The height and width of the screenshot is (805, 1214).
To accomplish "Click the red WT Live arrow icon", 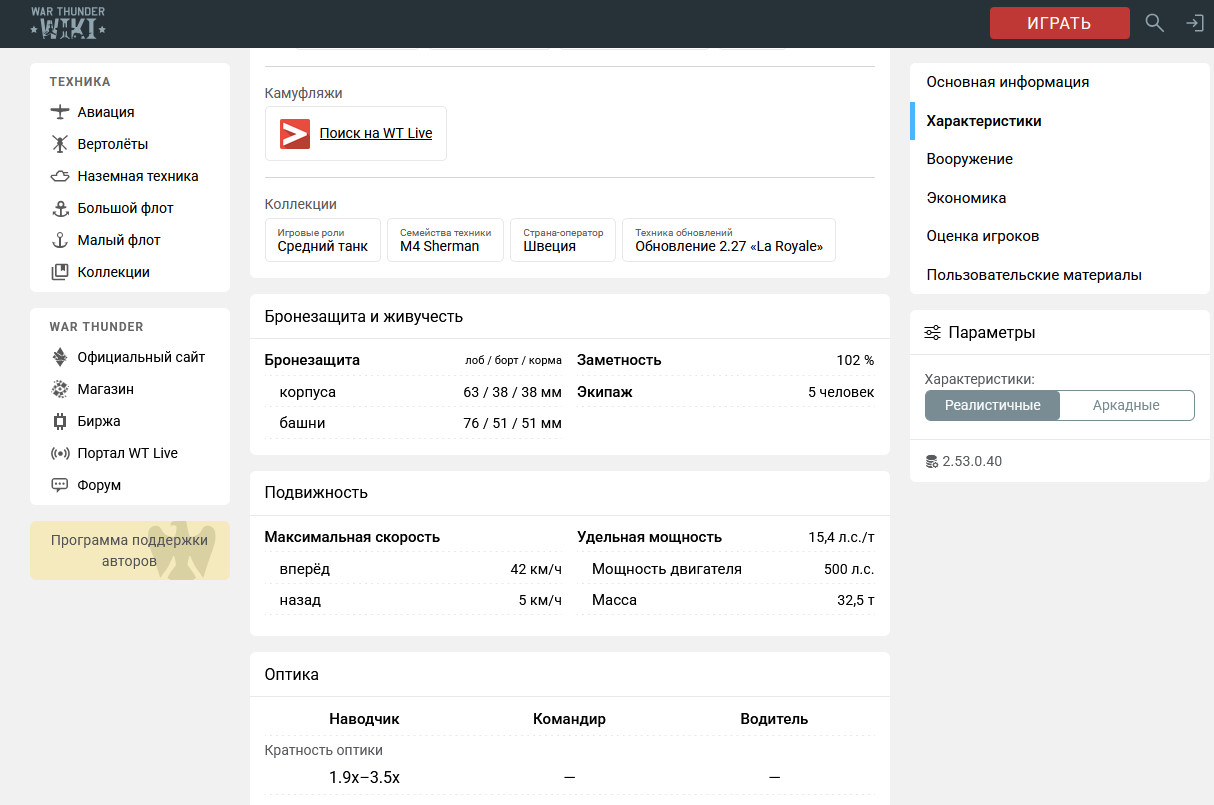I will pos(295,134).
